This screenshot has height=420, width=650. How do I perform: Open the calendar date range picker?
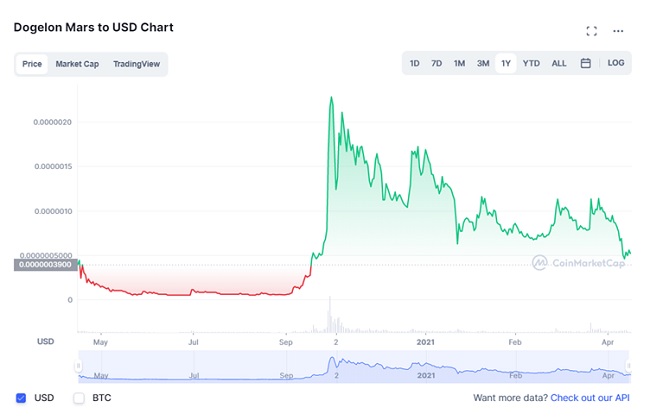pos(586,63)
